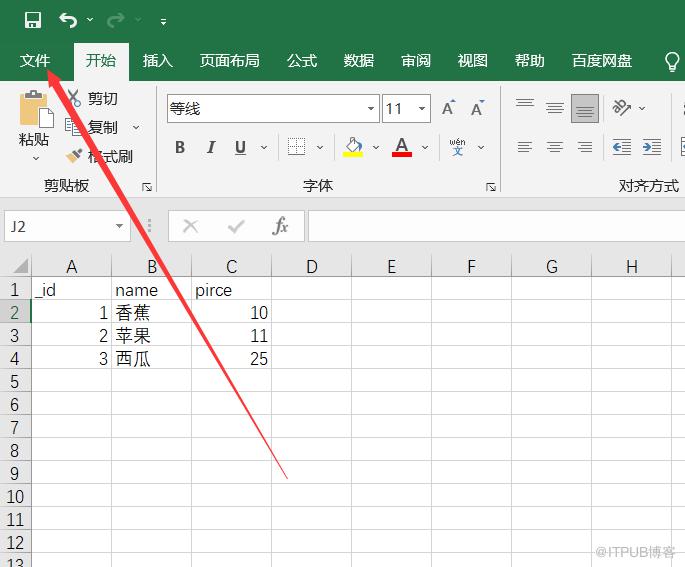Select cell containing 香蕉

[151, 312]
